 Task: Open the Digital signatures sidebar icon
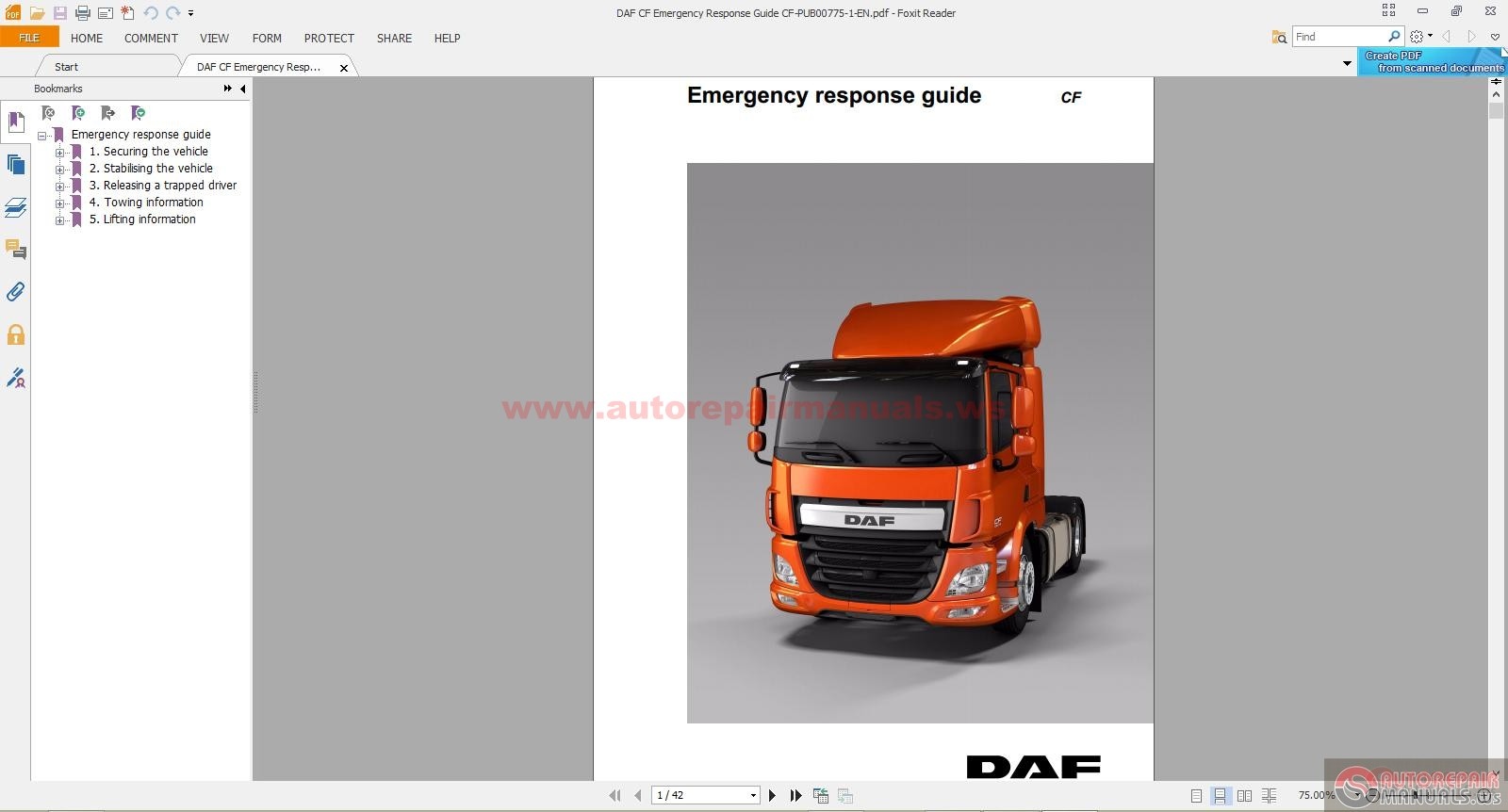pyautogui.click(x=16, y=378)
